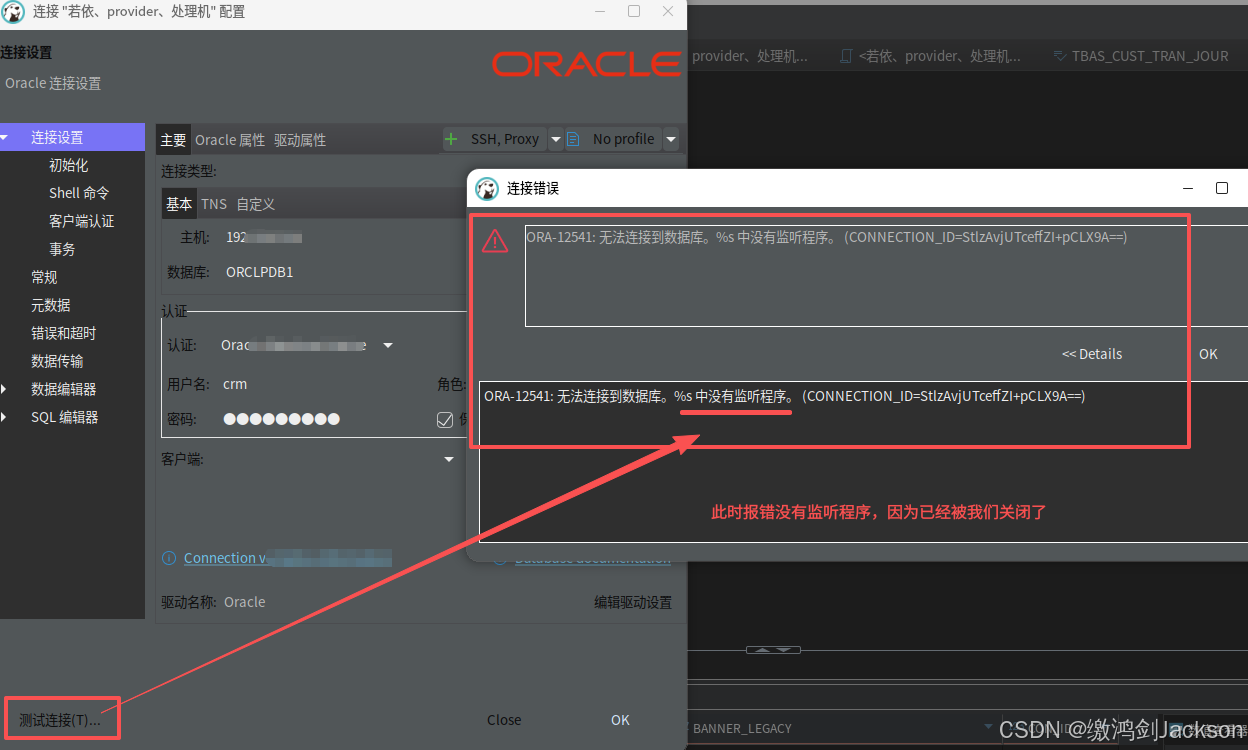This screenshot has width=1248, height=750.
Task: Open the SSH, Proxy dropdown arrow
Action: point(556,139)
